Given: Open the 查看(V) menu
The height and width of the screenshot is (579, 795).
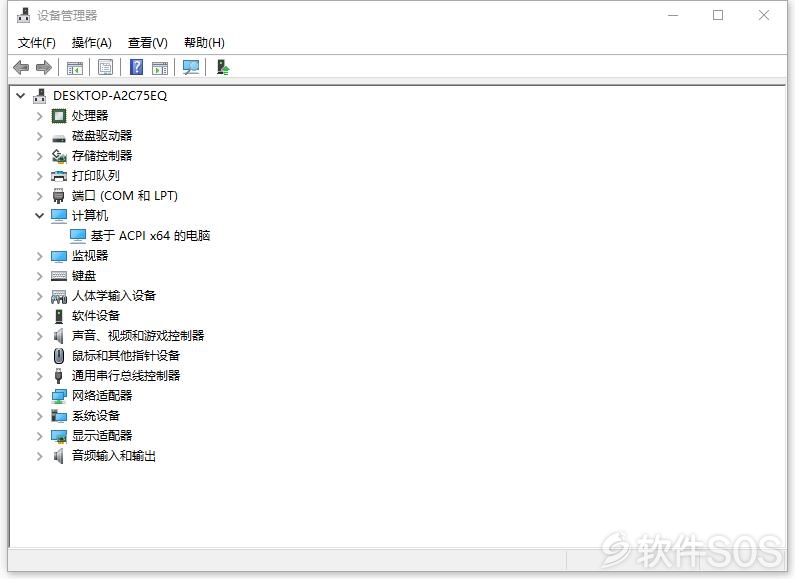Looking at the screenshot, I should pos(148,43).
